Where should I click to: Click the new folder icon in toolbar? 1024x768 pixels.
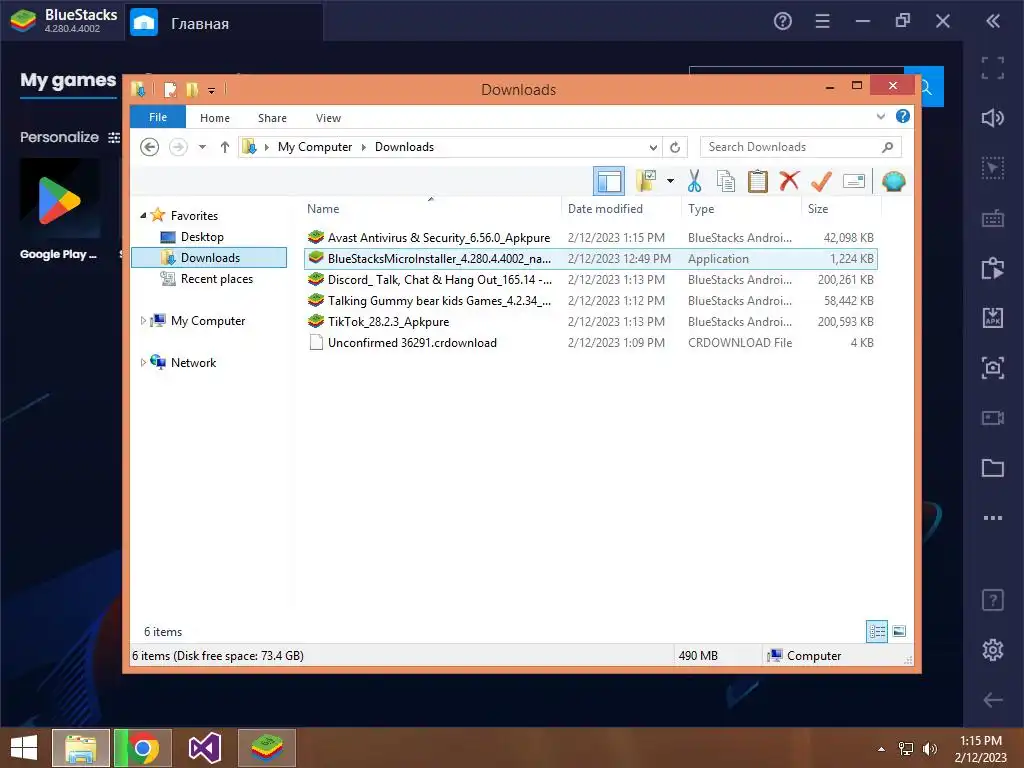click(647, 181)
